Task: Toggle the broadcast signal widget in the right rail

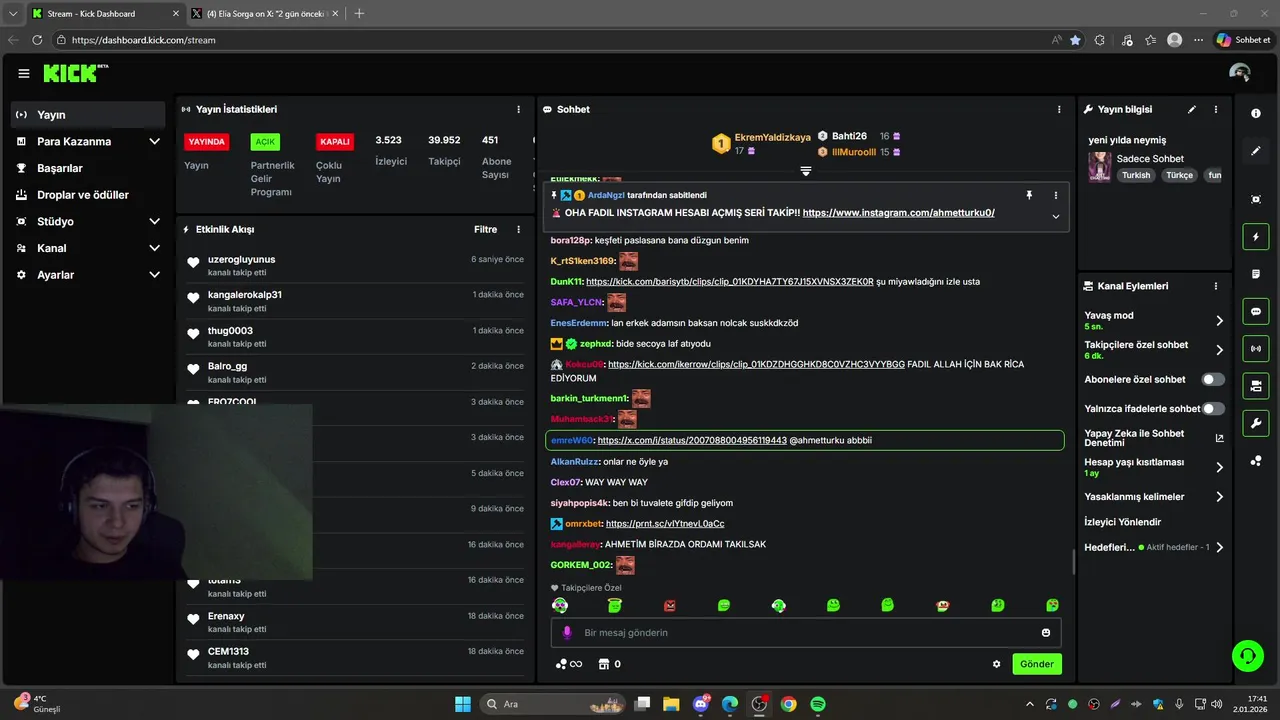Action: coord(1256,348)
